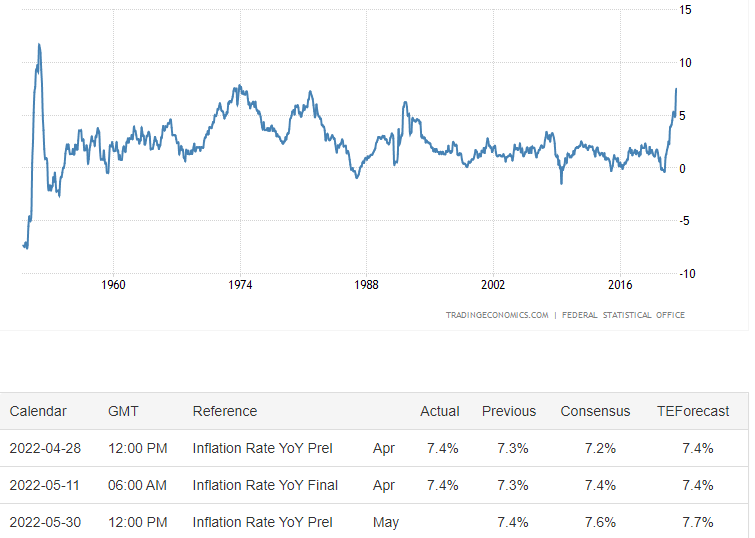Click the 1988 x-axis label
Image resolution: width=755 pixels, height=538 pixels.
(x=366, y=285)
